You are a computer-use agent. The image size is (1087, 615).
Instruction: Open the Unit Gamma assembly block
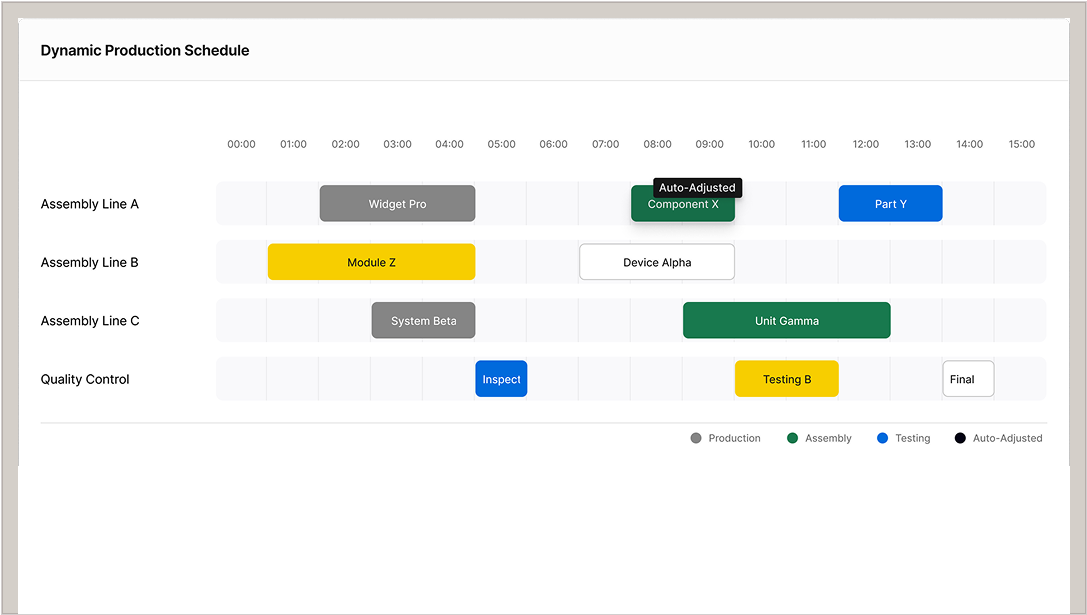786,321
